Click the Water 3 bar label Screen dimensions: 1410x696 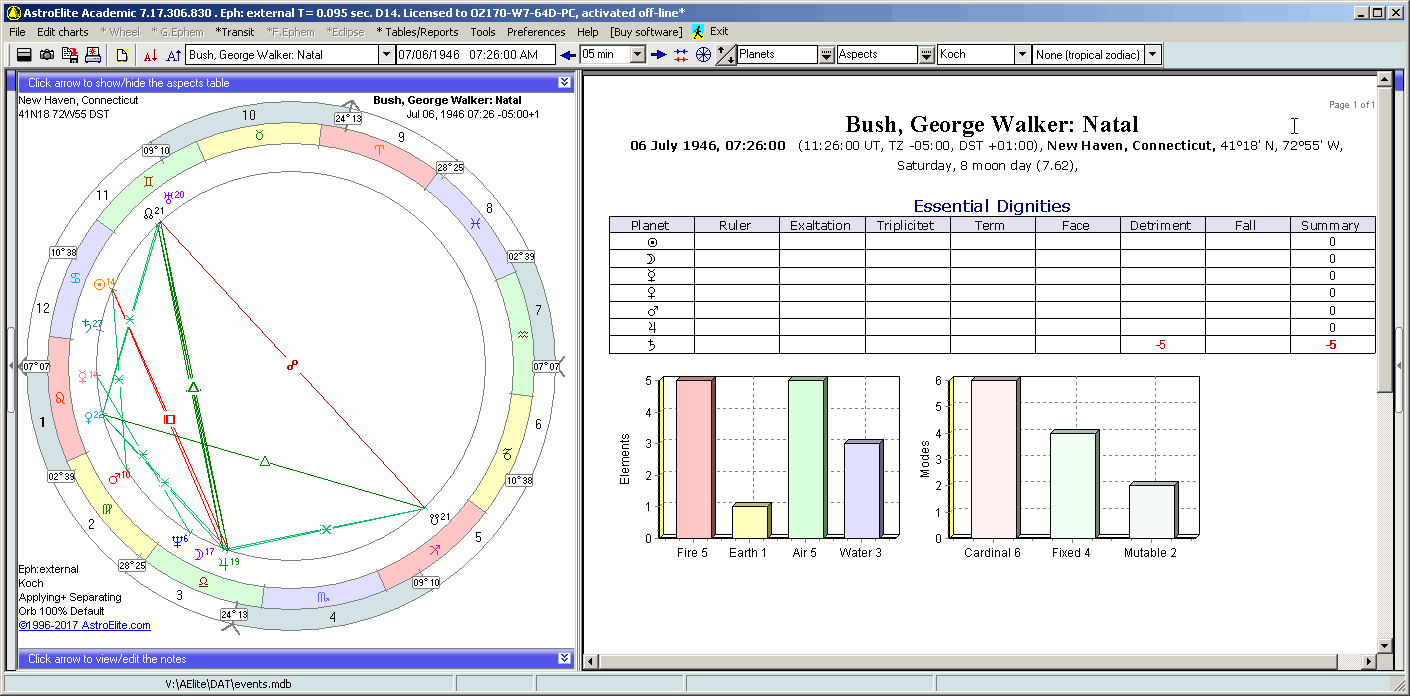click(860, 553)
